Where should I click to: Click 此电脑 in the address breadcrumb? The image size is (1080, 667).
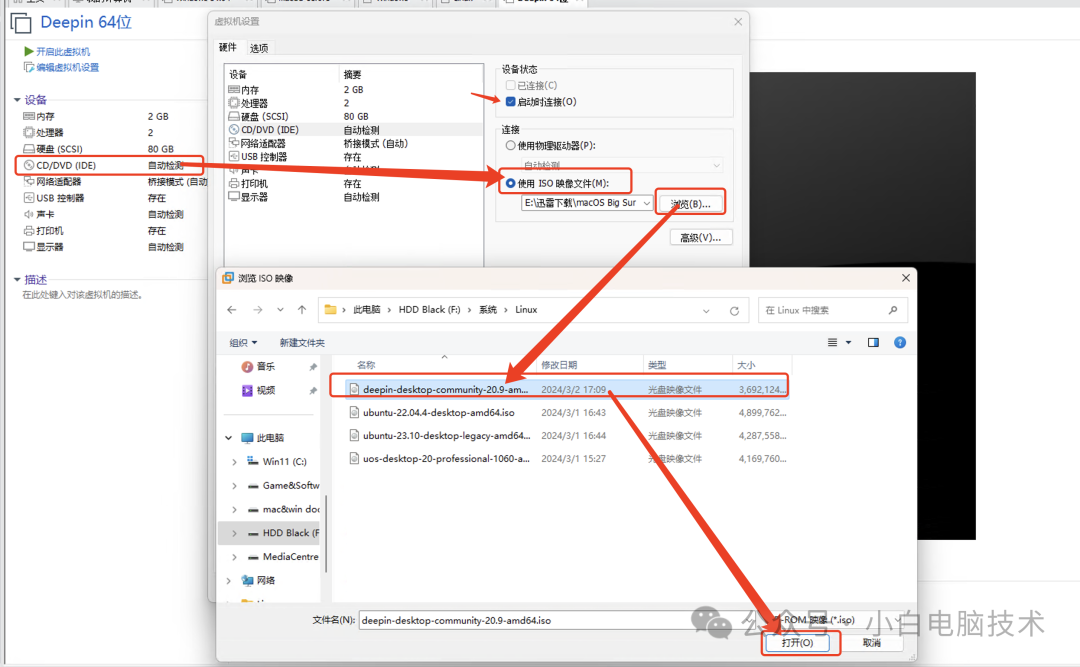click(x=366, y=310)
